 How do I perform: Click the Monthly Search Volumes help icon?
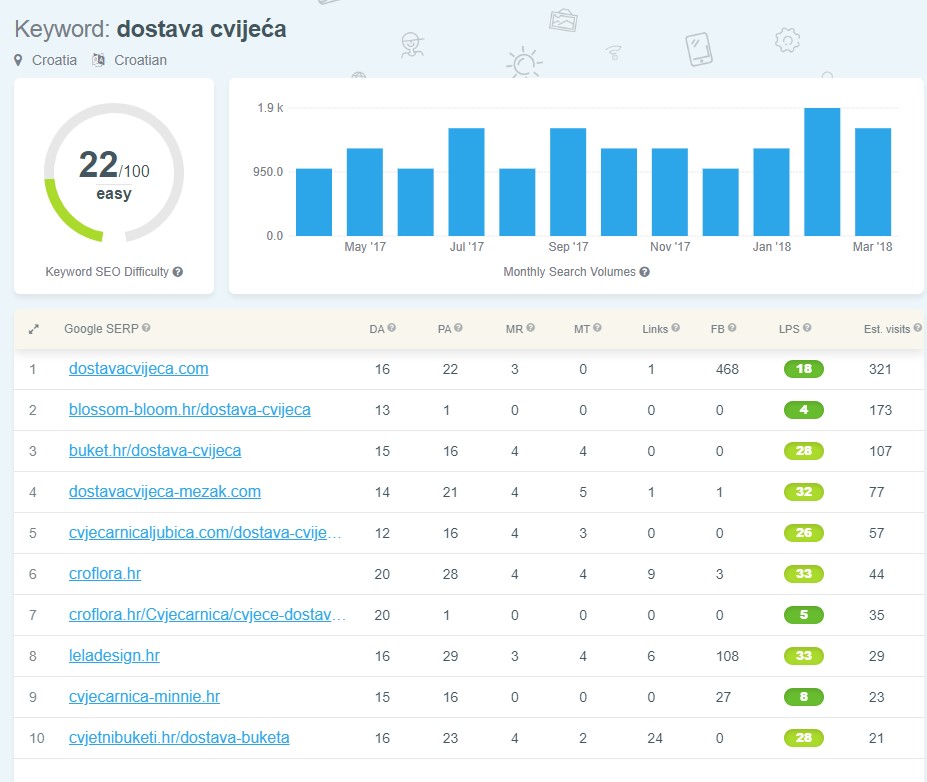[x=644, y=272]
